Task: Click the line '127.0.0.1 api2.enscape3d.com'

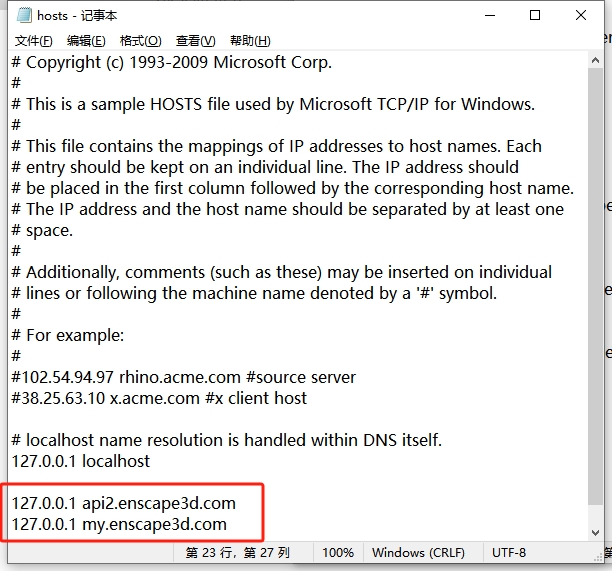Action: click(x=124, y=503)
